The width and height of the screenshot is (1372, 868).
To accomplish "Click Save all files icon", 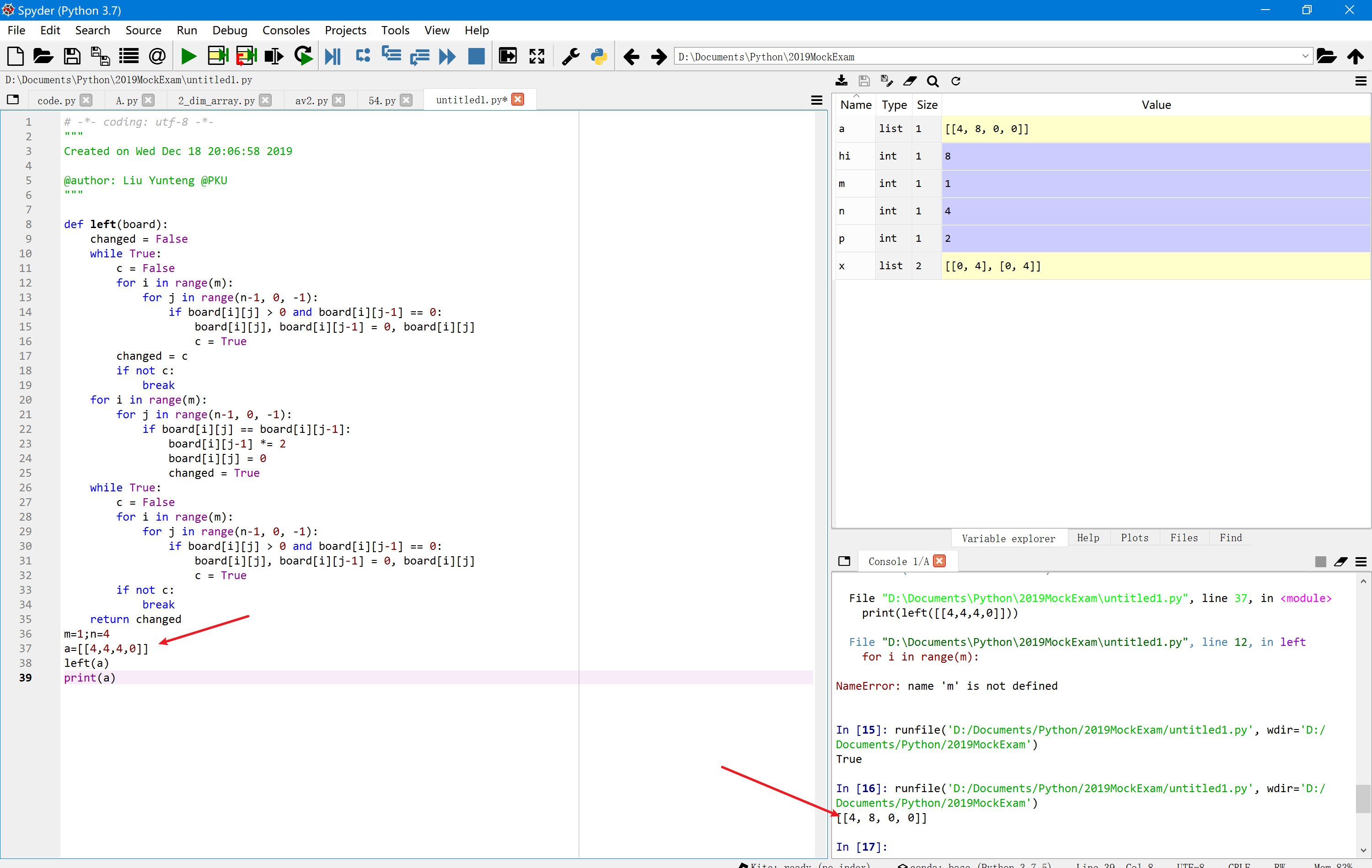I will [x=100, y=56].
